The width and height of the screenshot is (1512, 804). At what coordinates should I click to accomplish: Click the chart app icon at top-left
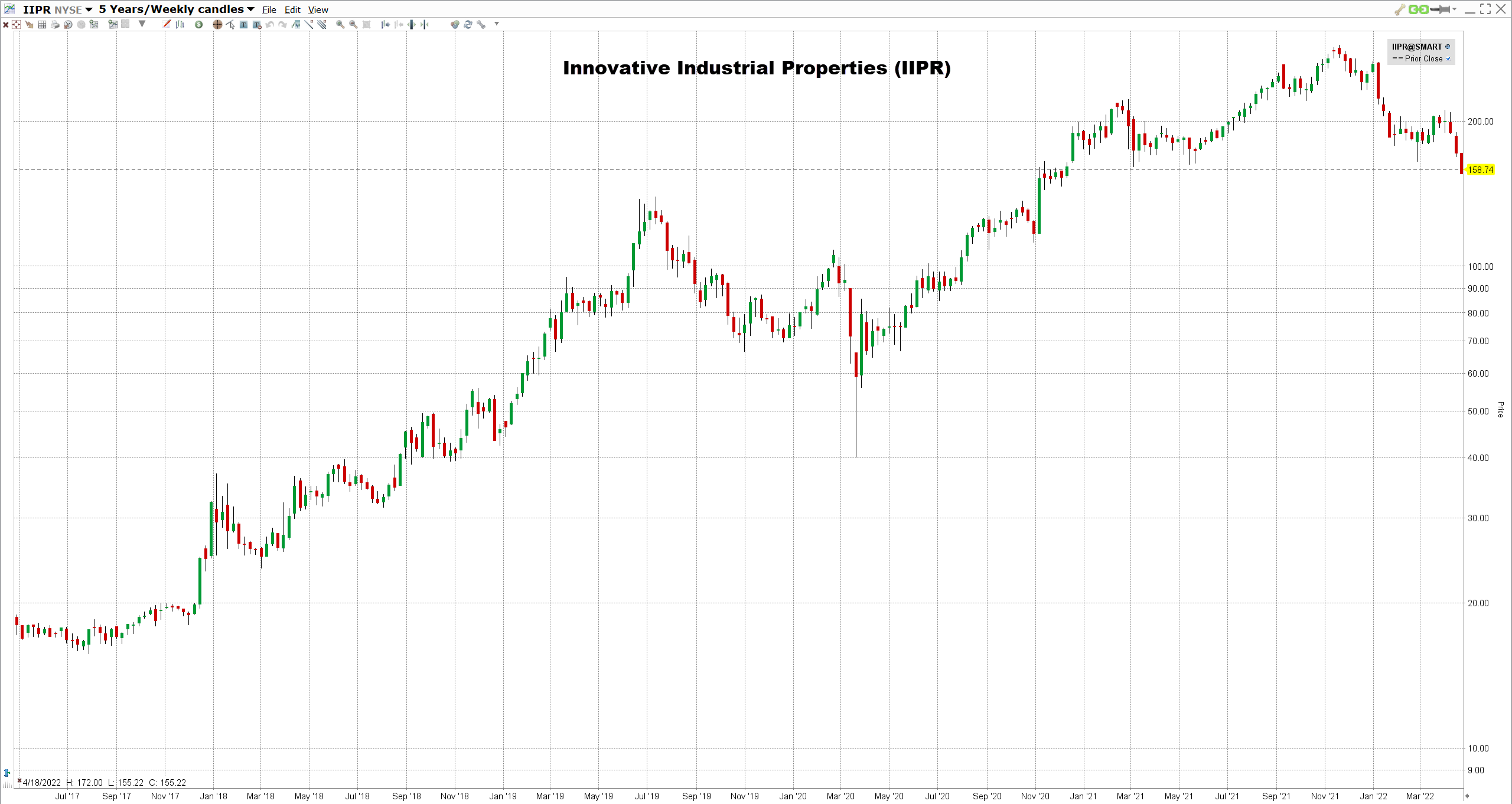(9, 9)
